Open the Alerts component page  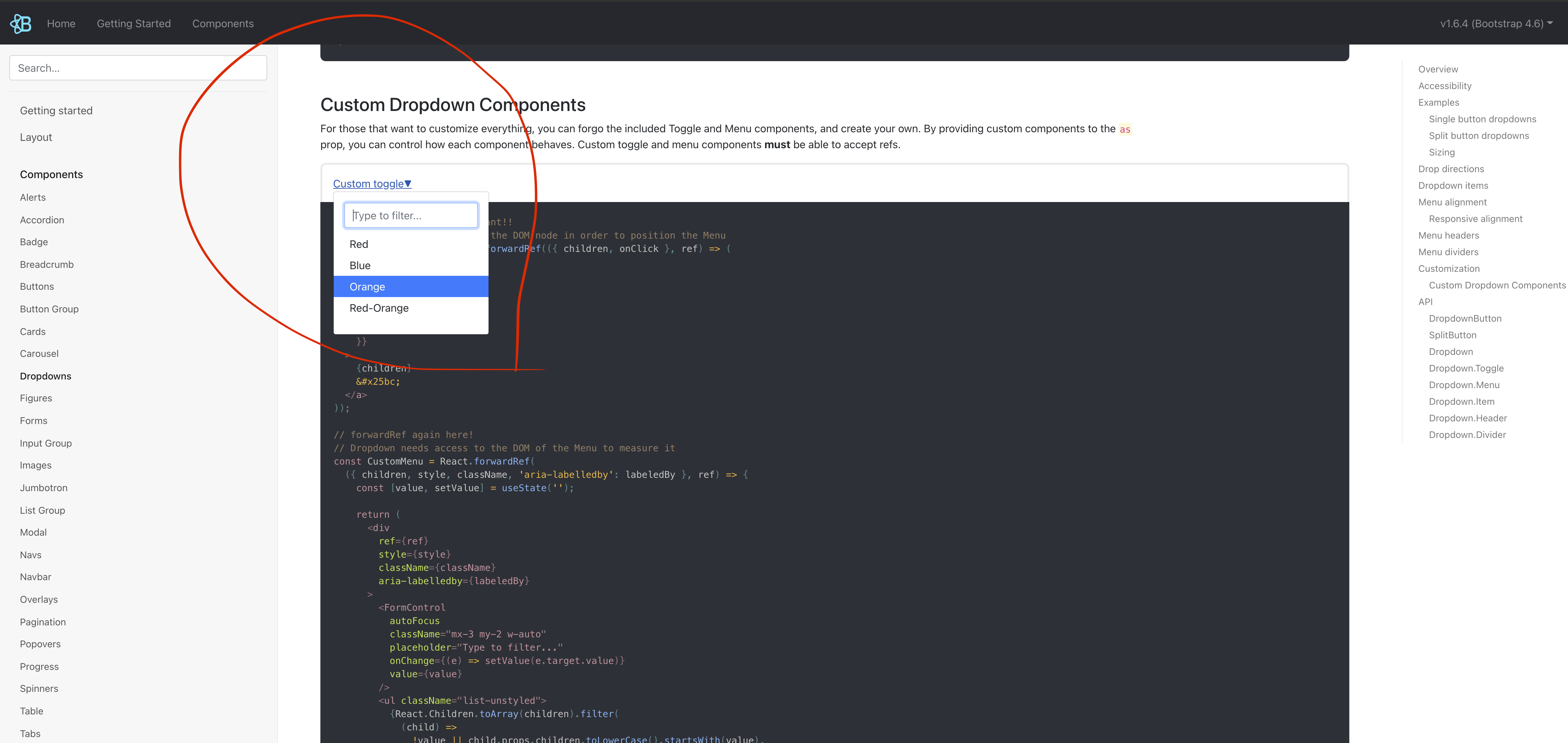coord(32,197)
